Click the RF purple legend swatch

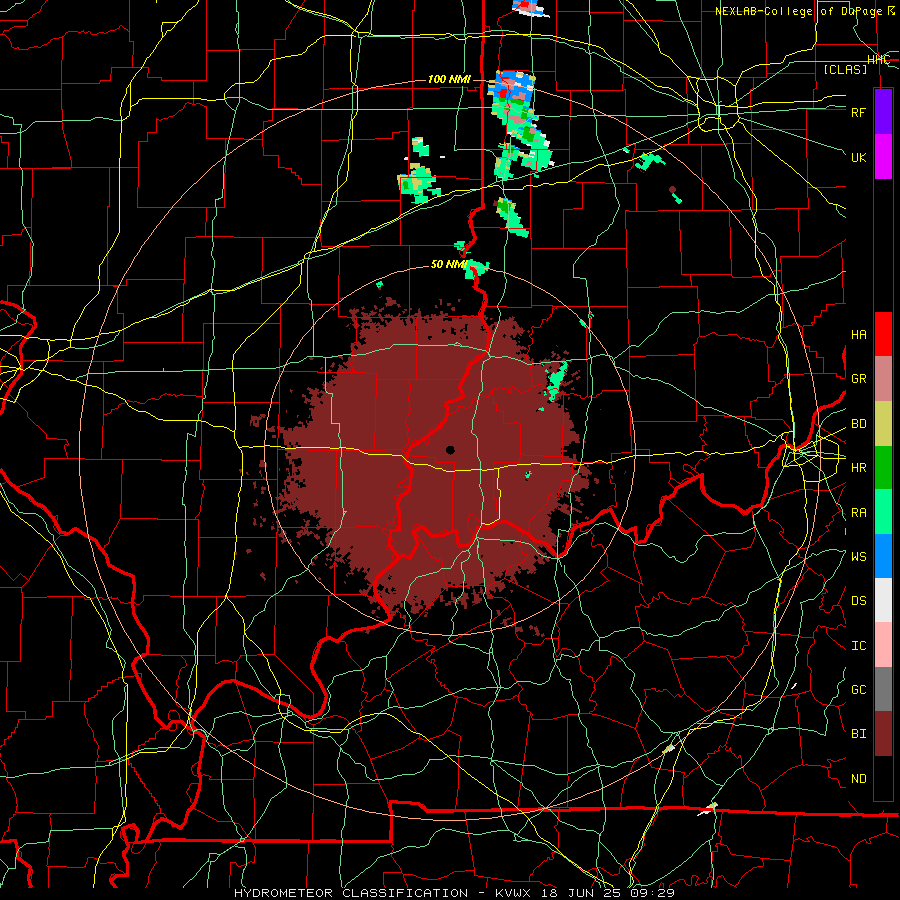click(883, 112)
